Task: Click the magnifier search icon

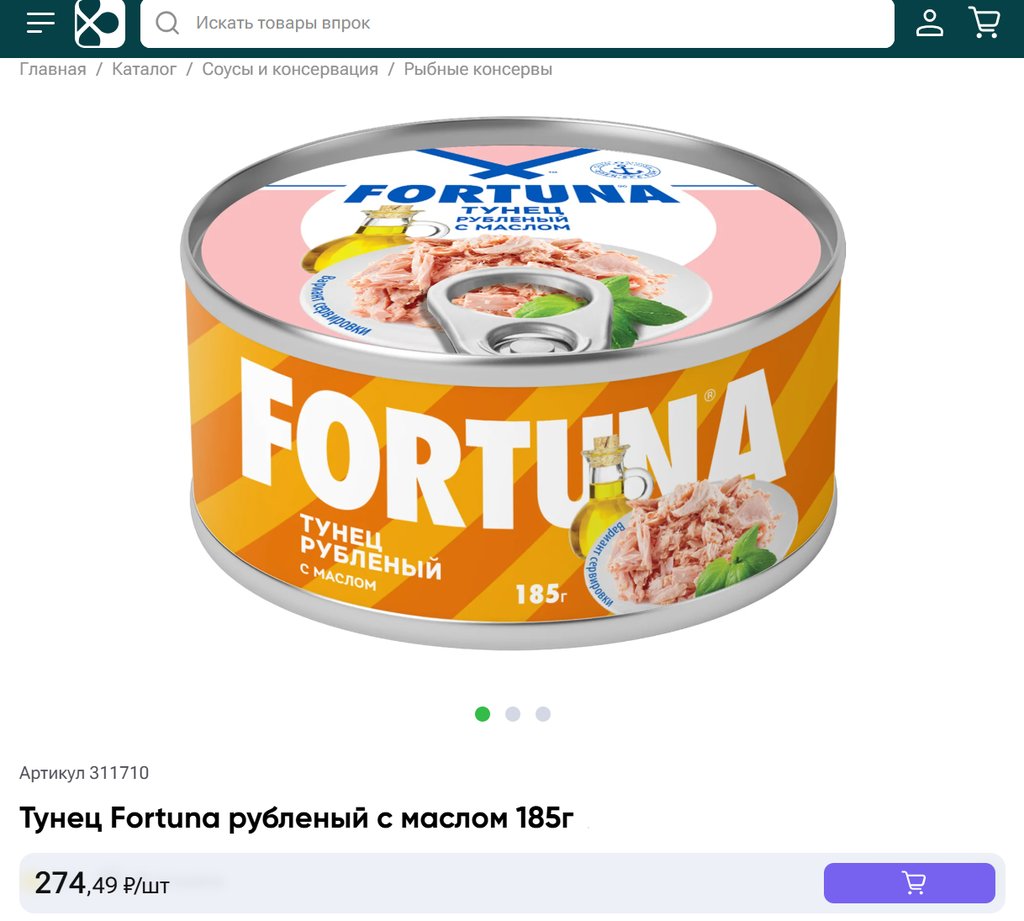Action: click(167, 23)
